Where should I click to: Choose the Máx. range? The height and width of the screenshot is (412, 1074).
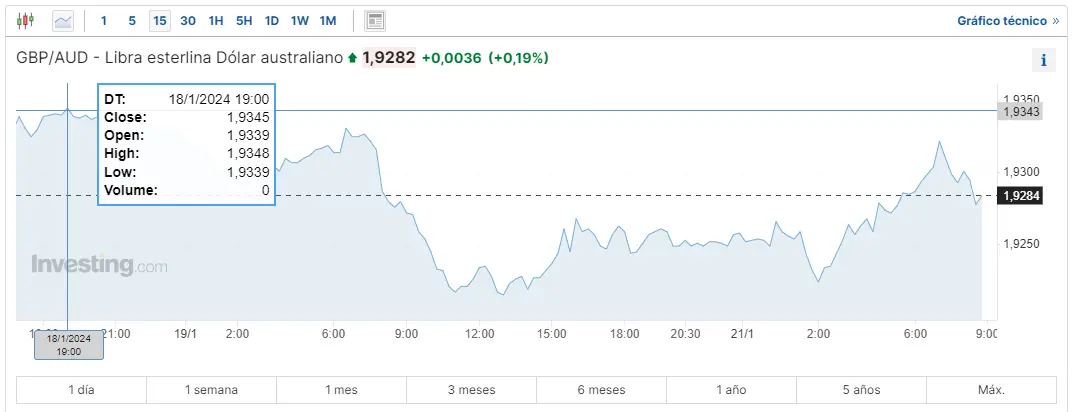[x=991, y=390]
